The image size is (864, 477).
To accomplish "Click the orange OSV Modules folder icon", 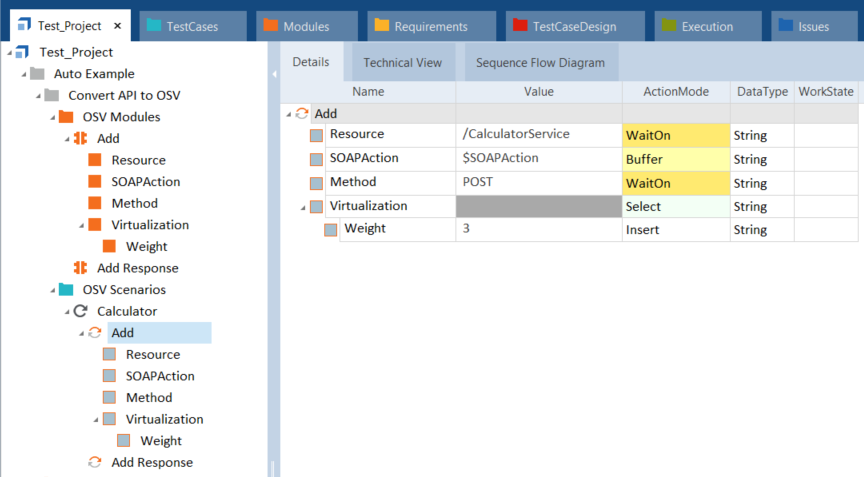I will [x=66, y=117].
